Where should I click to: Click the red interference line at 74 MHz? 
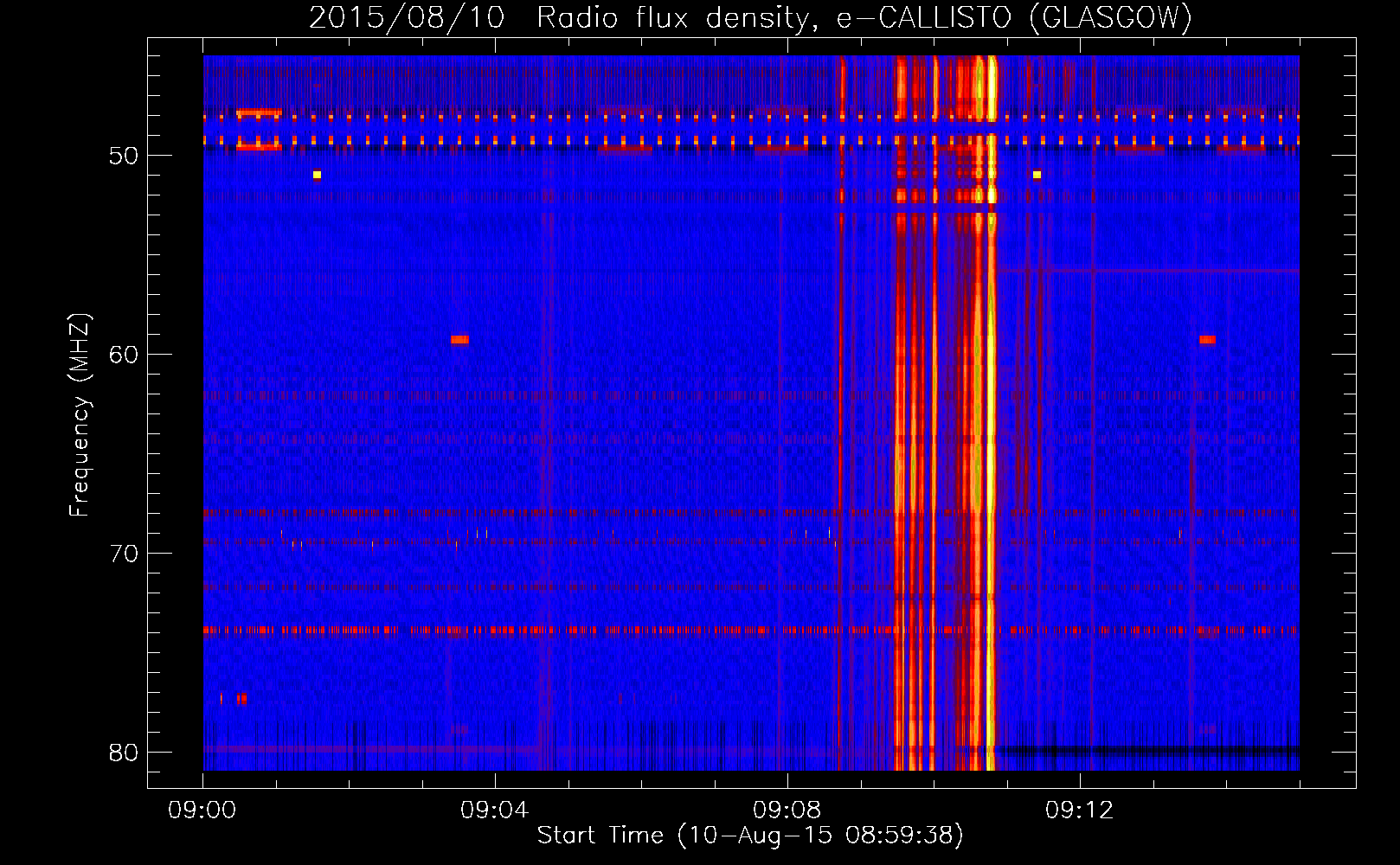[x=751, y=630]
